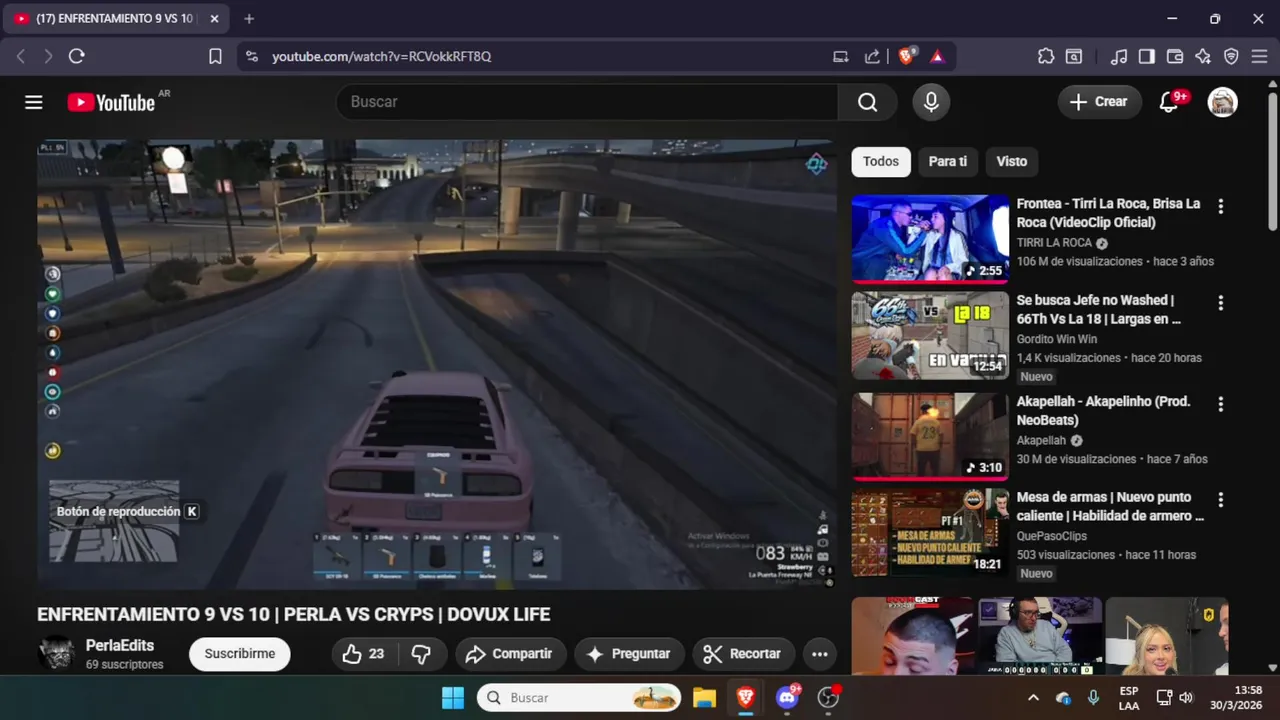Open options for Se busca Jefe video

coord(1220,302)
